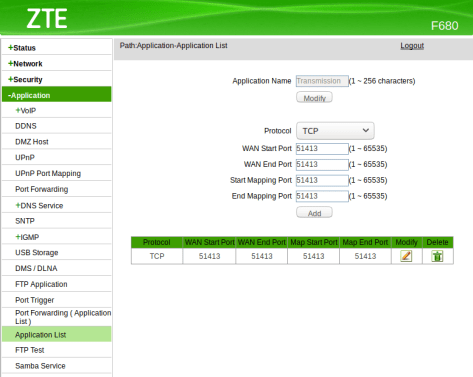Focus the WAN End Port field
The image size is (473, 377).
(x=322, y=165)
